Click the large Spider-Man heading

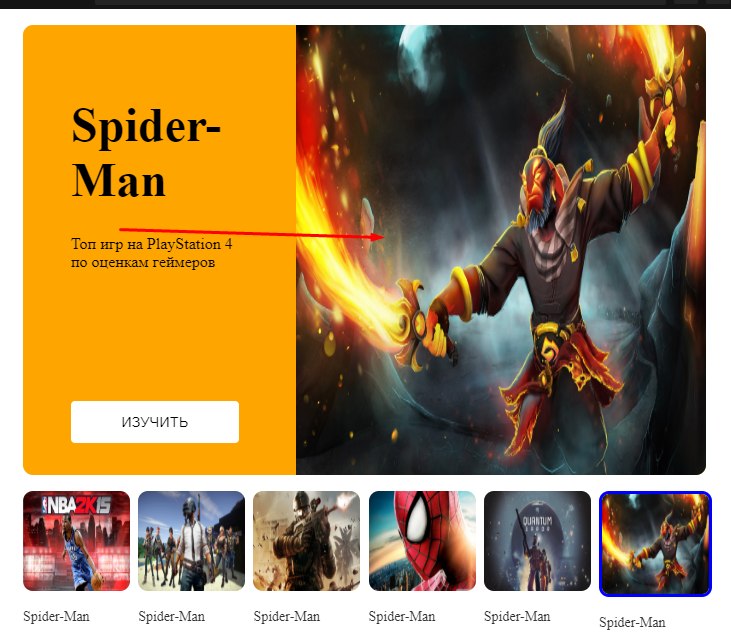coord(146,153)
